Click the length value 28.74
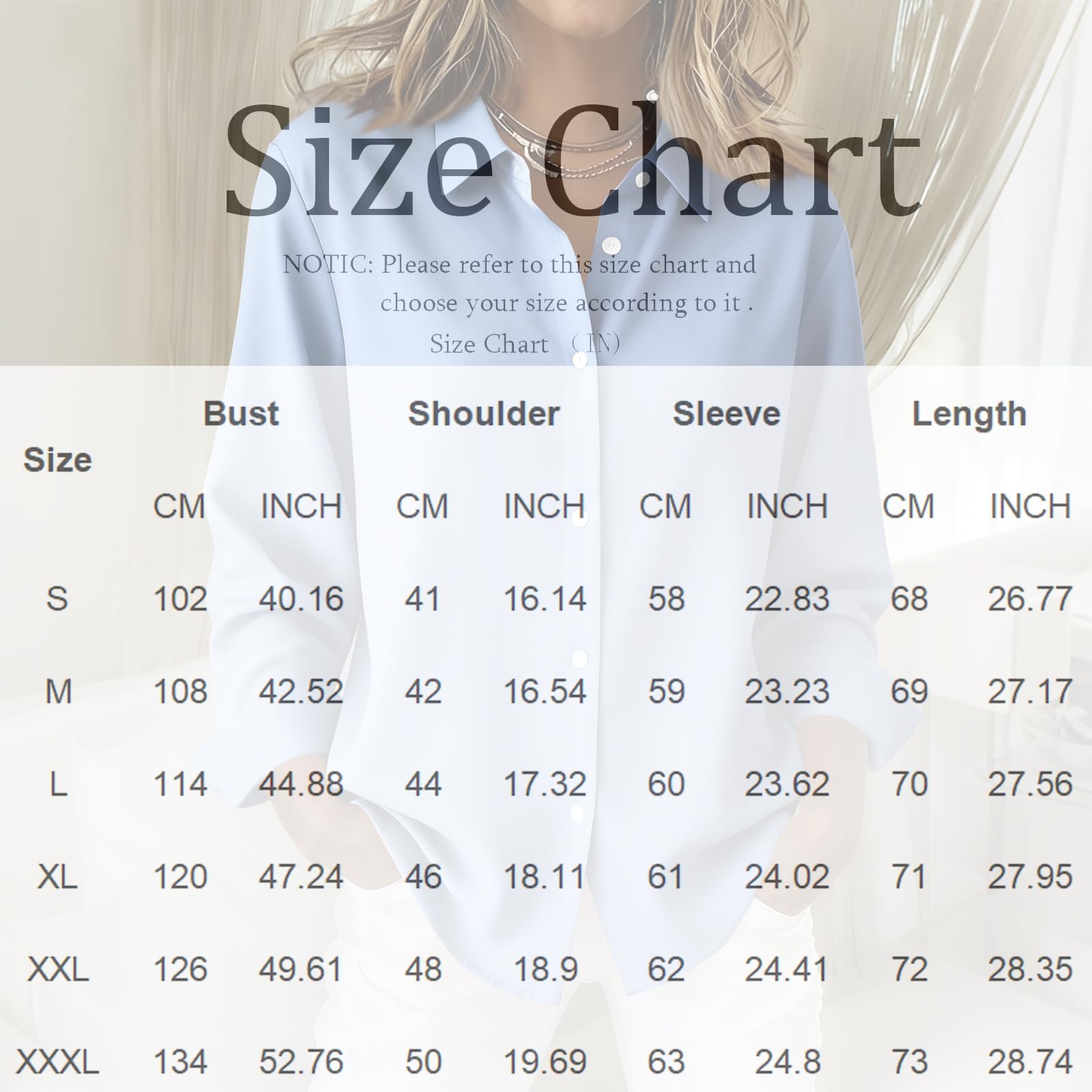 (1030, 1062)
